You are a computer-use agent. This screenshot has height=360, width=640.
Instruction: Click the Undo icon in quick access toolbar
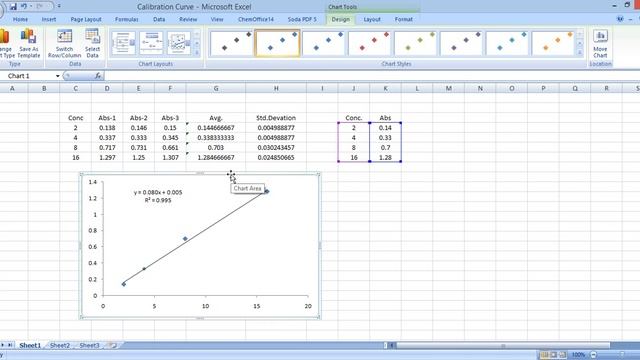coord(24,7)
